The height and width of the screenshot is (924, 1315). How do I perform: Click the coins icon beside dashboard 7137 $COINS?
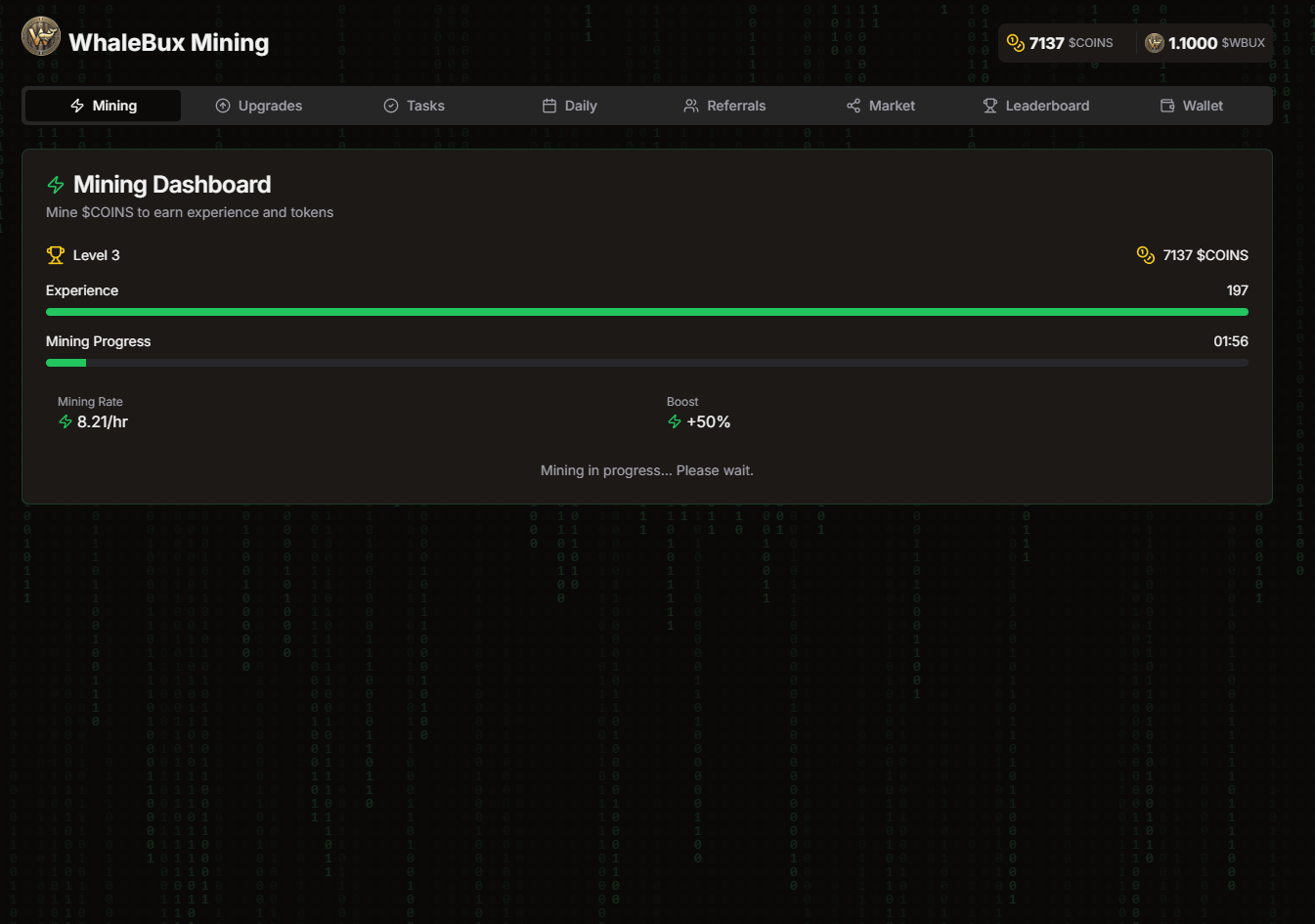click(x=1146, y=255)
